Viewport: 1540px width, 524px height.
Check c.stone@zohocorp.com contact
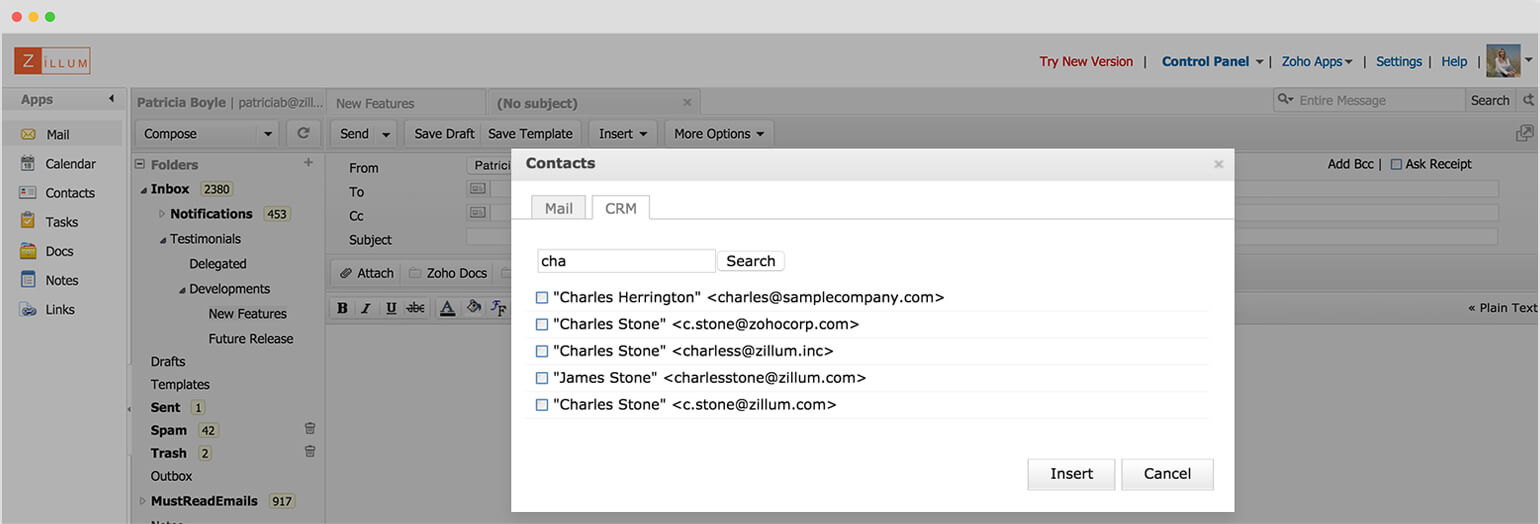pos(542,324)
